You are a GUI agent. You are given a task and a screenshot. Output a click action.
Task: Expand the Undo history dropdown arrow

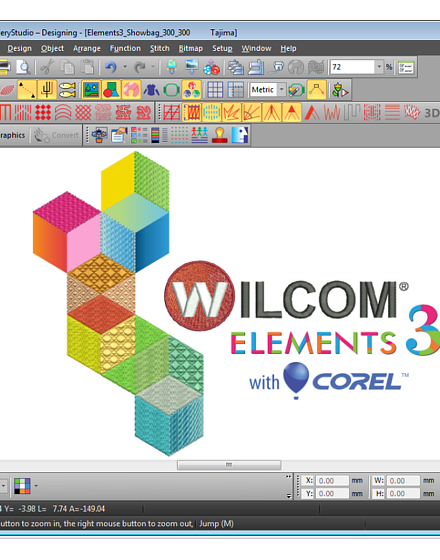(125, 66)
